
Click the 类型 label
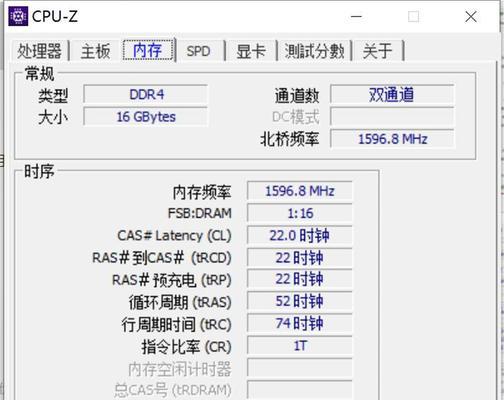53,96
